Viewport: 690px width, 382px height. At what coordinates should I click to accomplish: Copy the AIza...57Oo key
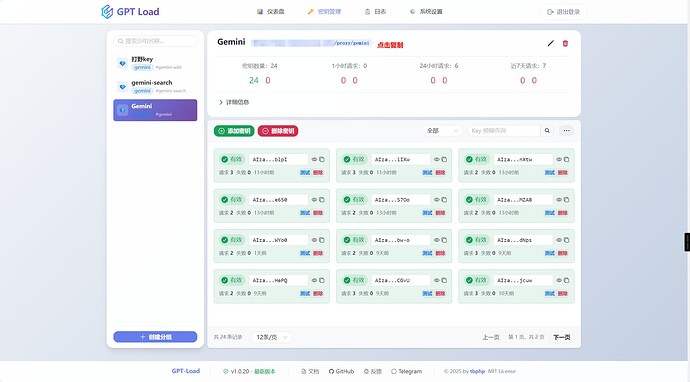tap(444, 200)
